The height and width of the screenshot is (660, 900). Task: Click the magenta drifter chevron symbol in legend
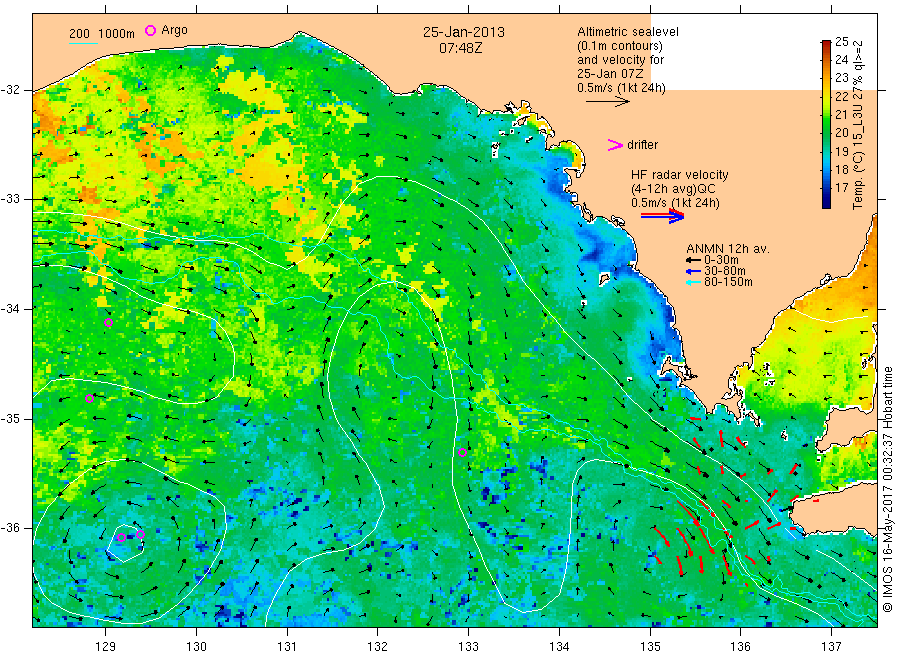click(x=615, y=145)
